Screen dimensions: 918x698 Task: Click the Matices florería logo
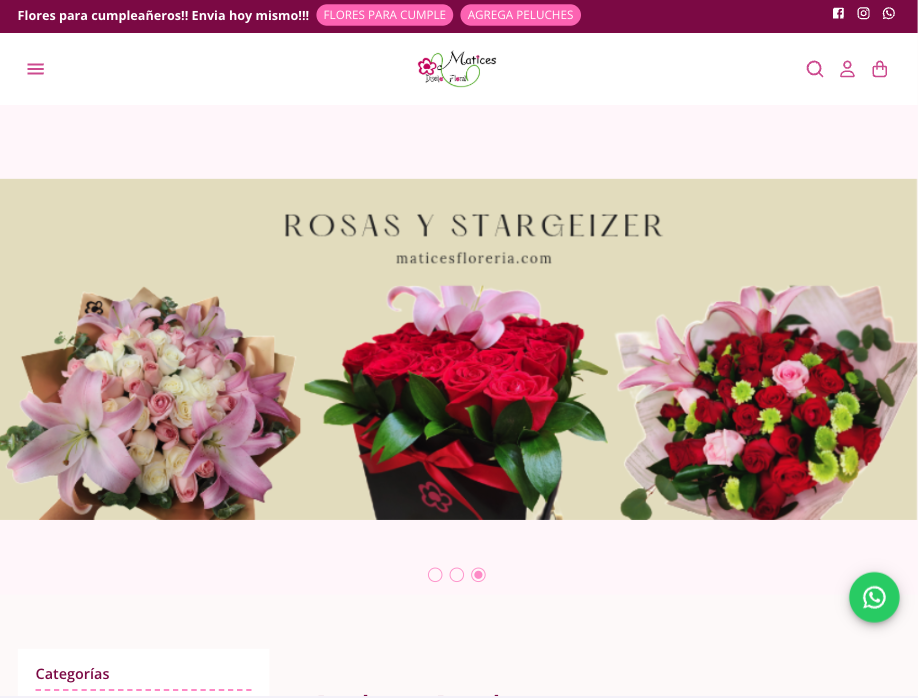coord(457,68)
